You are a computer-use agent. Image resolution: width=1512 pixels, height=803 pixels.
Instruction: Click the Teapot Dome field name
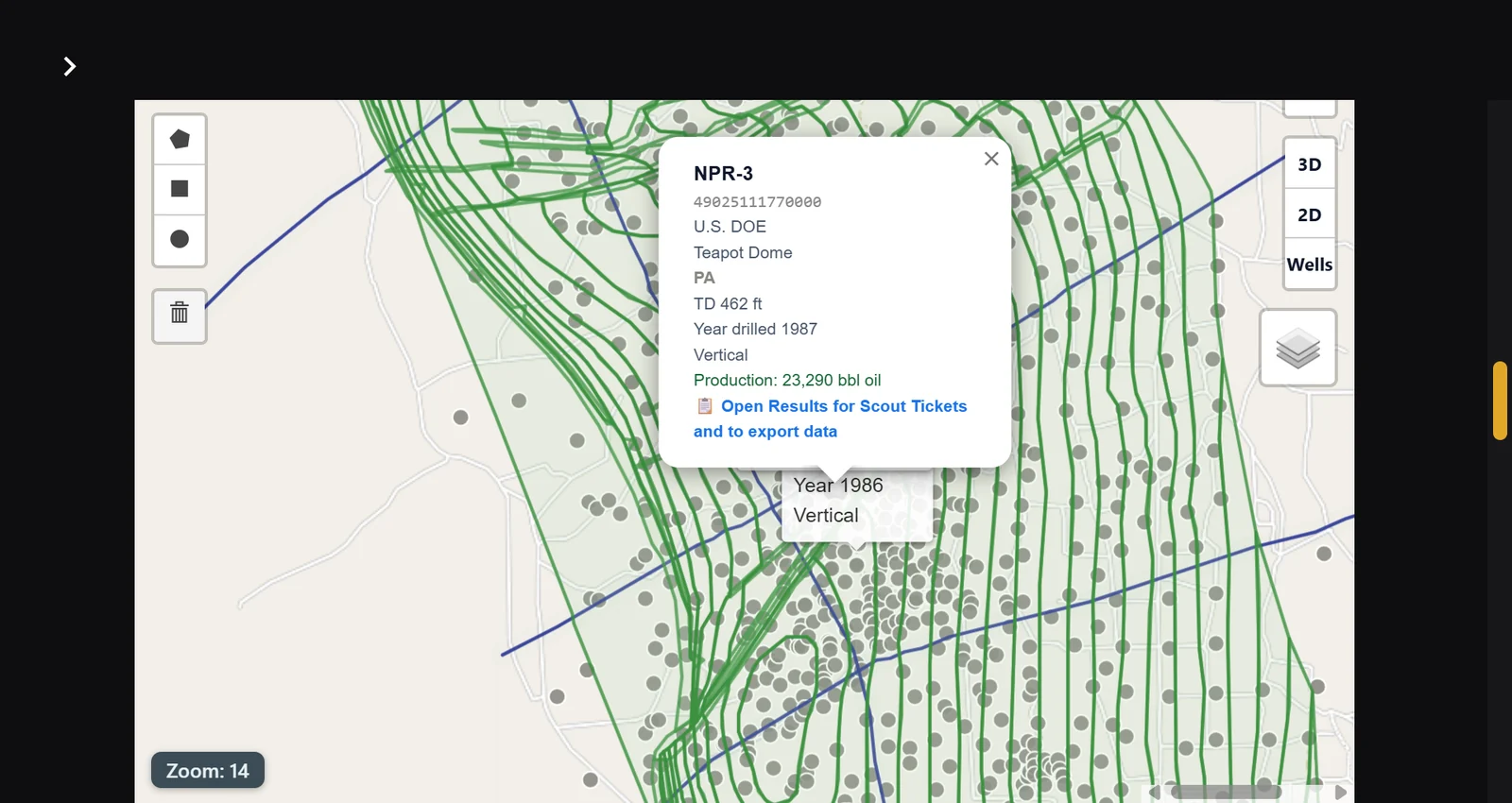pos(743,252)
